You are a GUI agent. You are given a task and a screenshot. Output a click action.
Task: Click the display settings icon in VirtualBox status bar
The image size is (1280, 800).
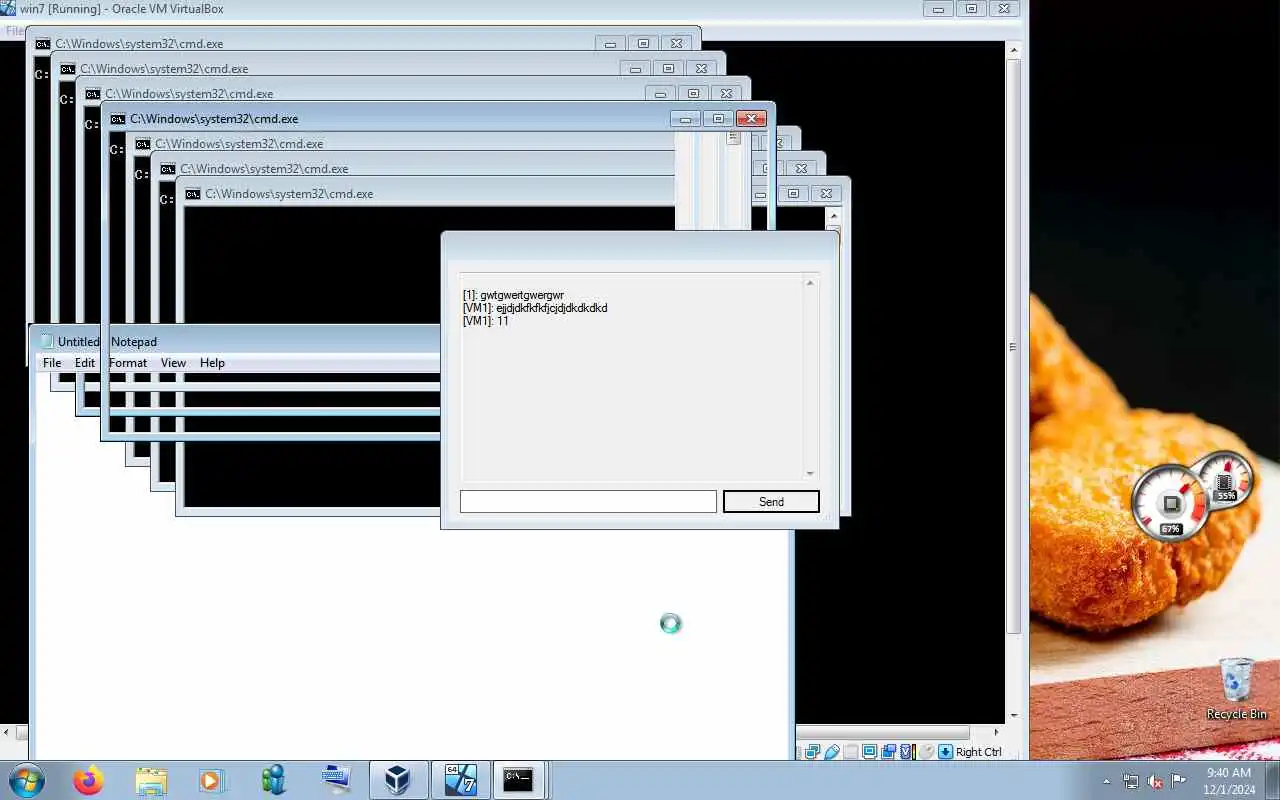pyautogui.click(x=870, y=752)
